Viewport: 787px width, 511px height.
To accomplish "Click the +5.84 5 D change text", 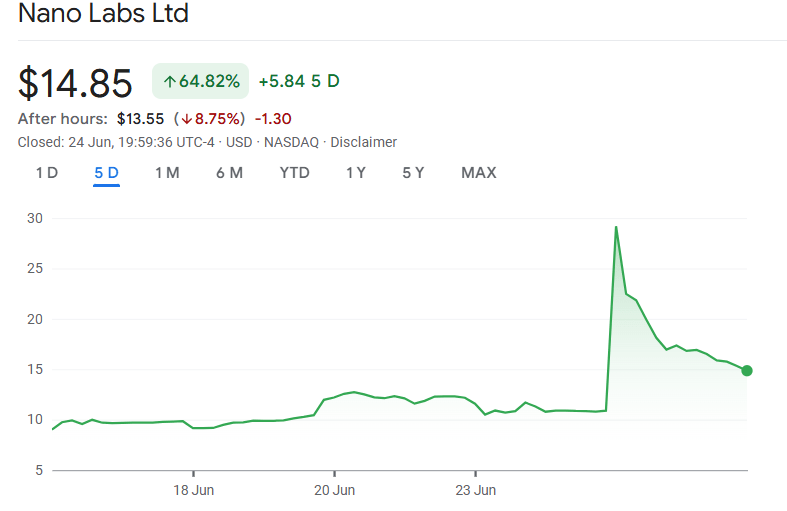I will coord(299,81).
